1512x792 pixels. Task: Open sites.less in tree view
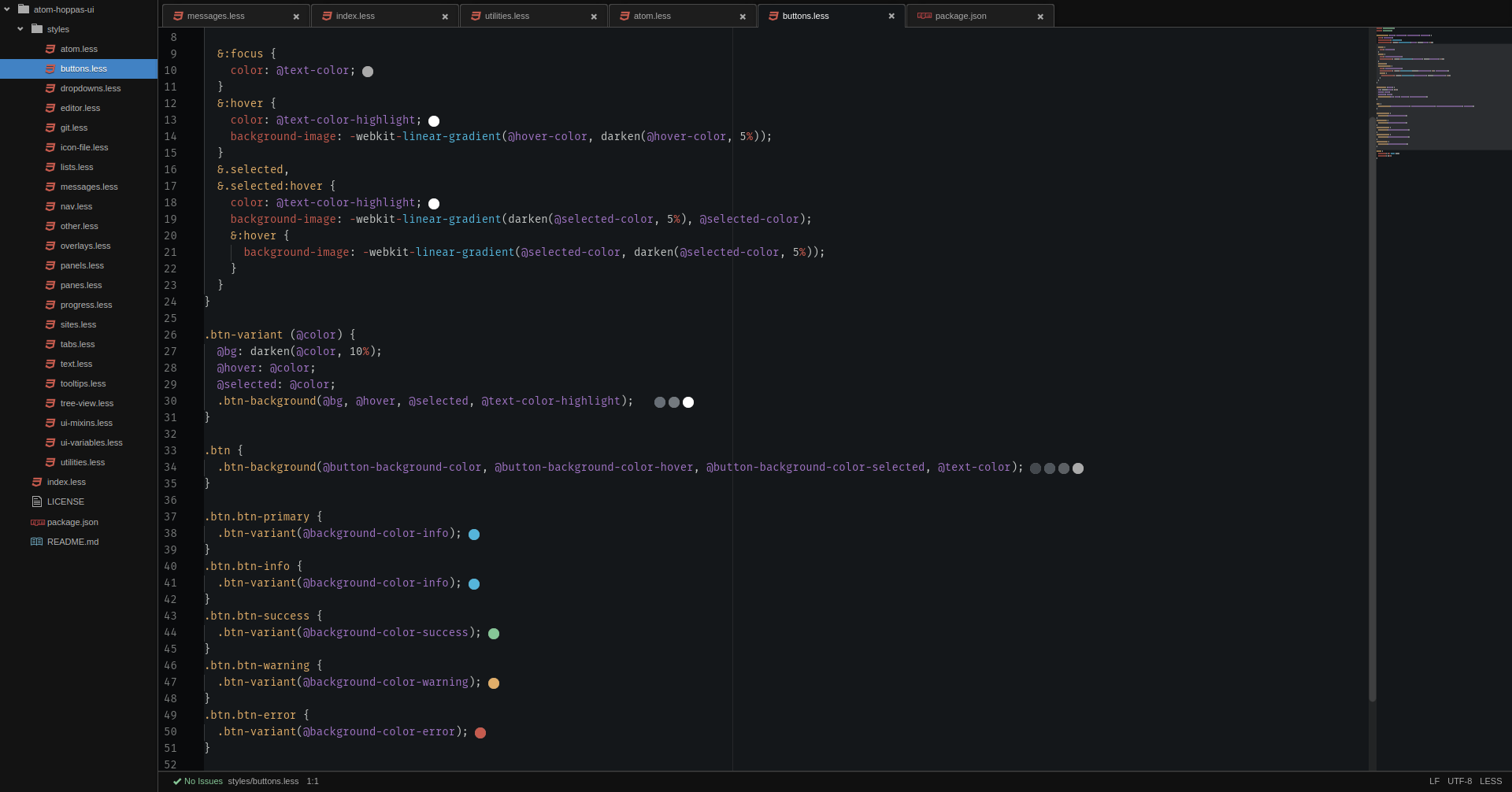(x=79, y=324)
